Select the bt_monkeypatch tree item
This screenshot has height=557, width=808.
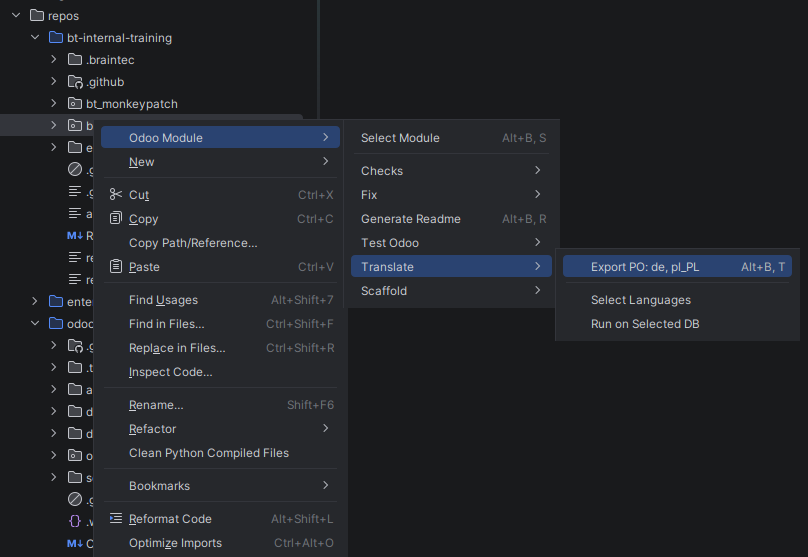click(x=131, y=104)
